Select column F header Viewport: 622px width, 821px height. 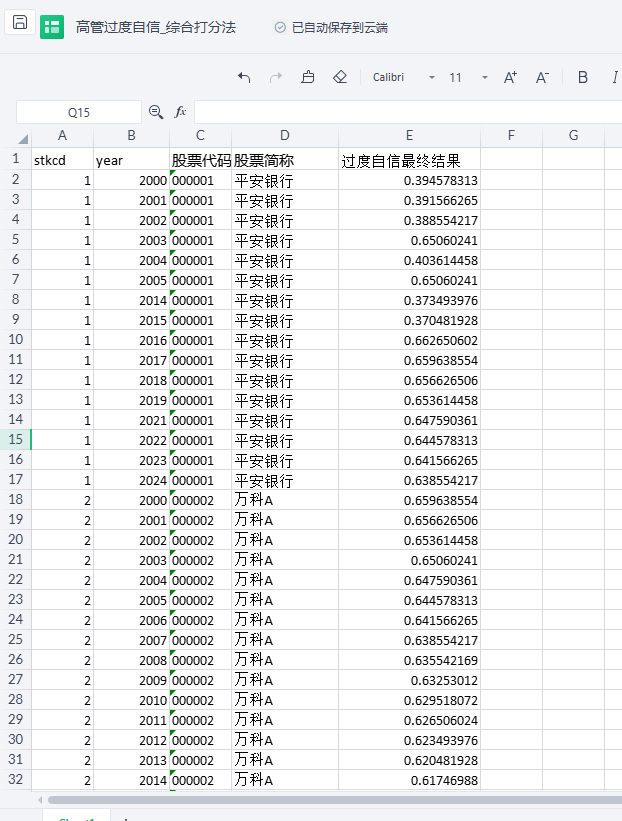[x=512, y=136]
